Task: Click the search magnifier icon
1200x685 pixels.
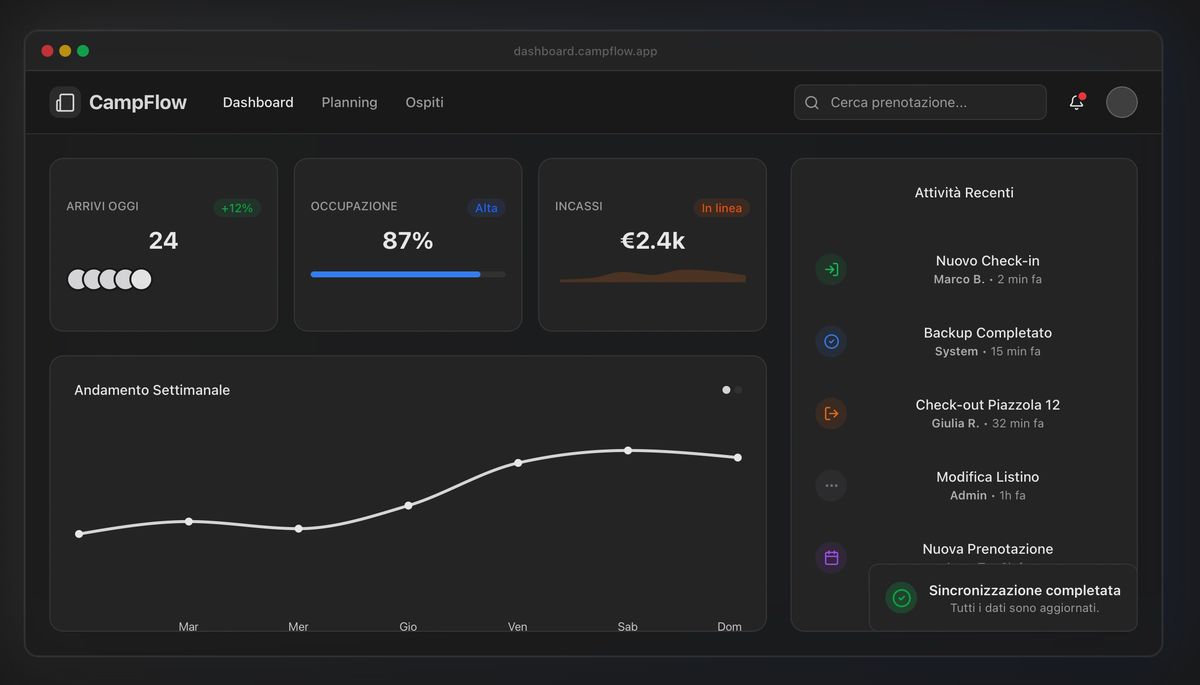Action: click(812, 102)
